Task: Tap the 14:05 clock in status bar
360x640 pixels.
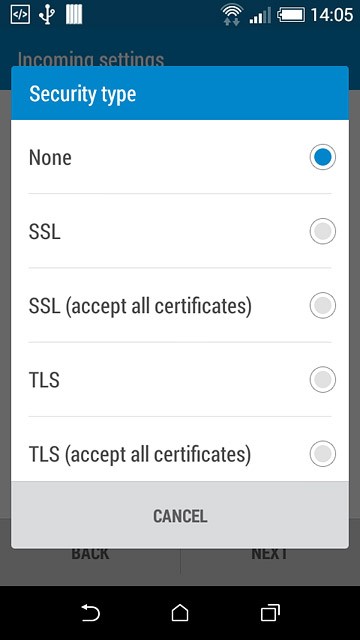Action: point(331,16)
